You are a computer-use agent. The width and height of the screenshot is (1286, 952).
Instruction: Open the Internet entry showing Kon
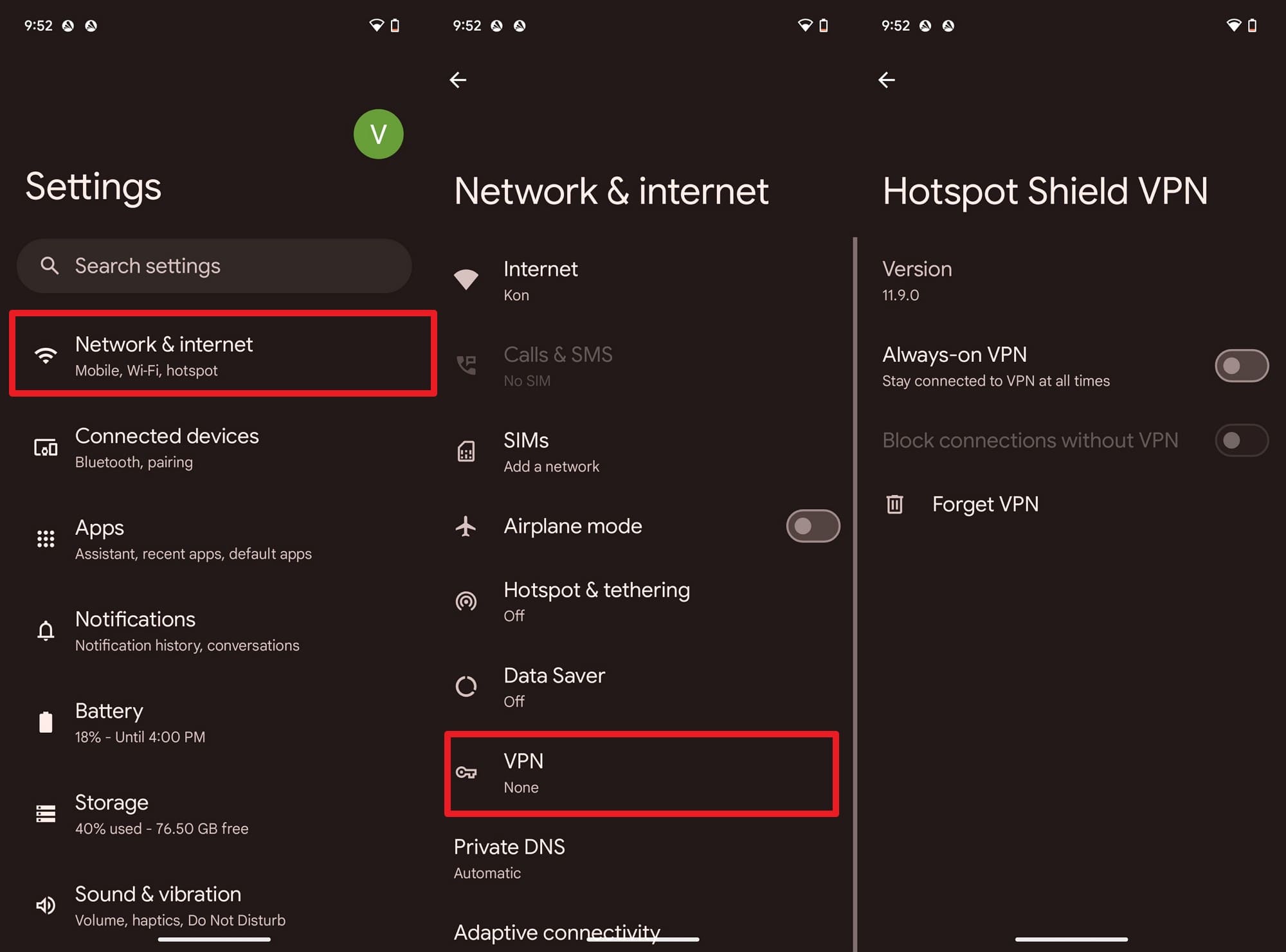(540, 280)
